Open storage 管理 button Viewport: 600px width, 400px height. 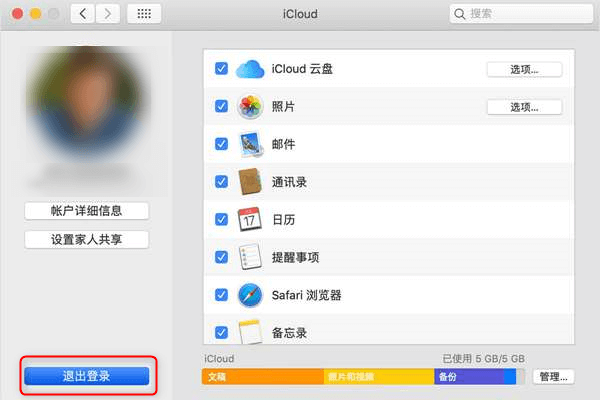[553, 377]
